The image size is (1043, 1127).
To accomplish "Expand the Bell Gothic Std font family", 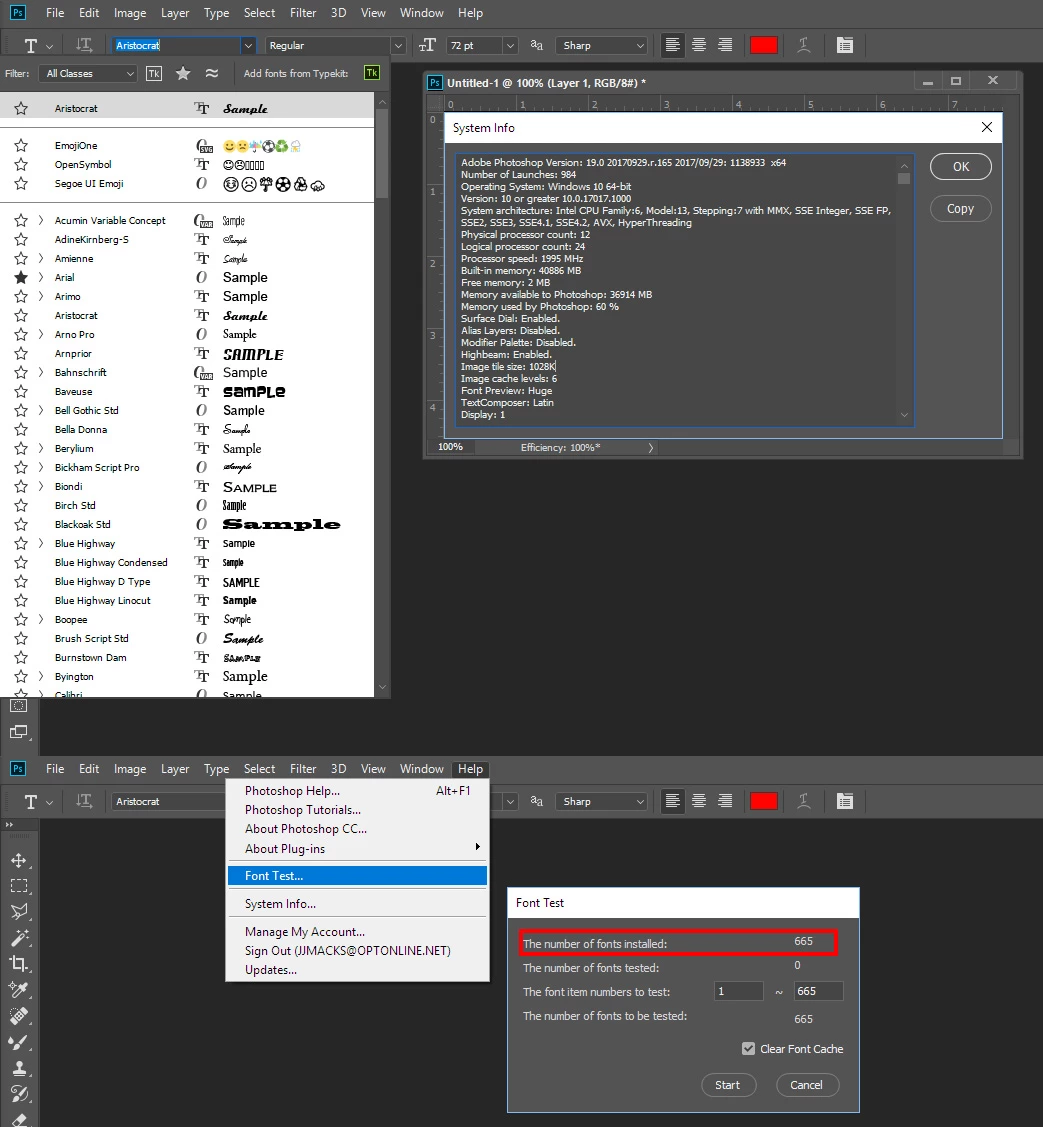I will point(41,410).
